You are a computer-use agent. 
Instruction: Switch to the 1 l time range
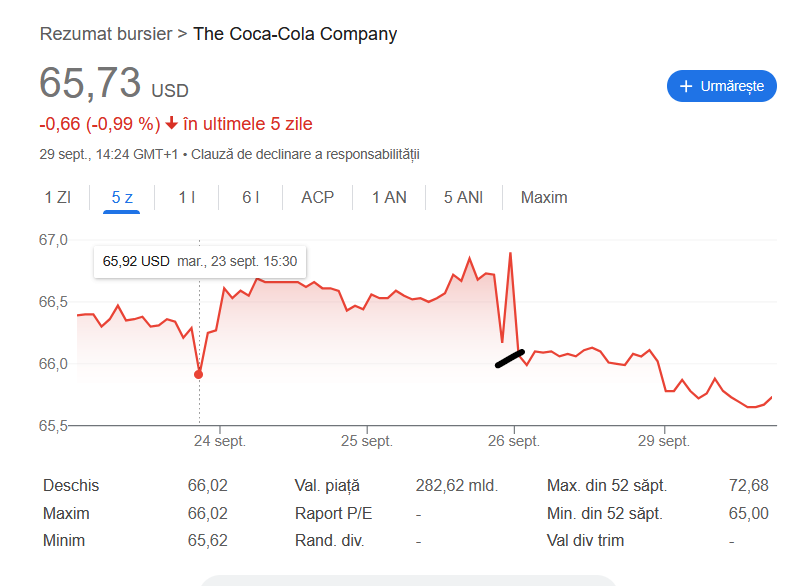coord(187,198)
